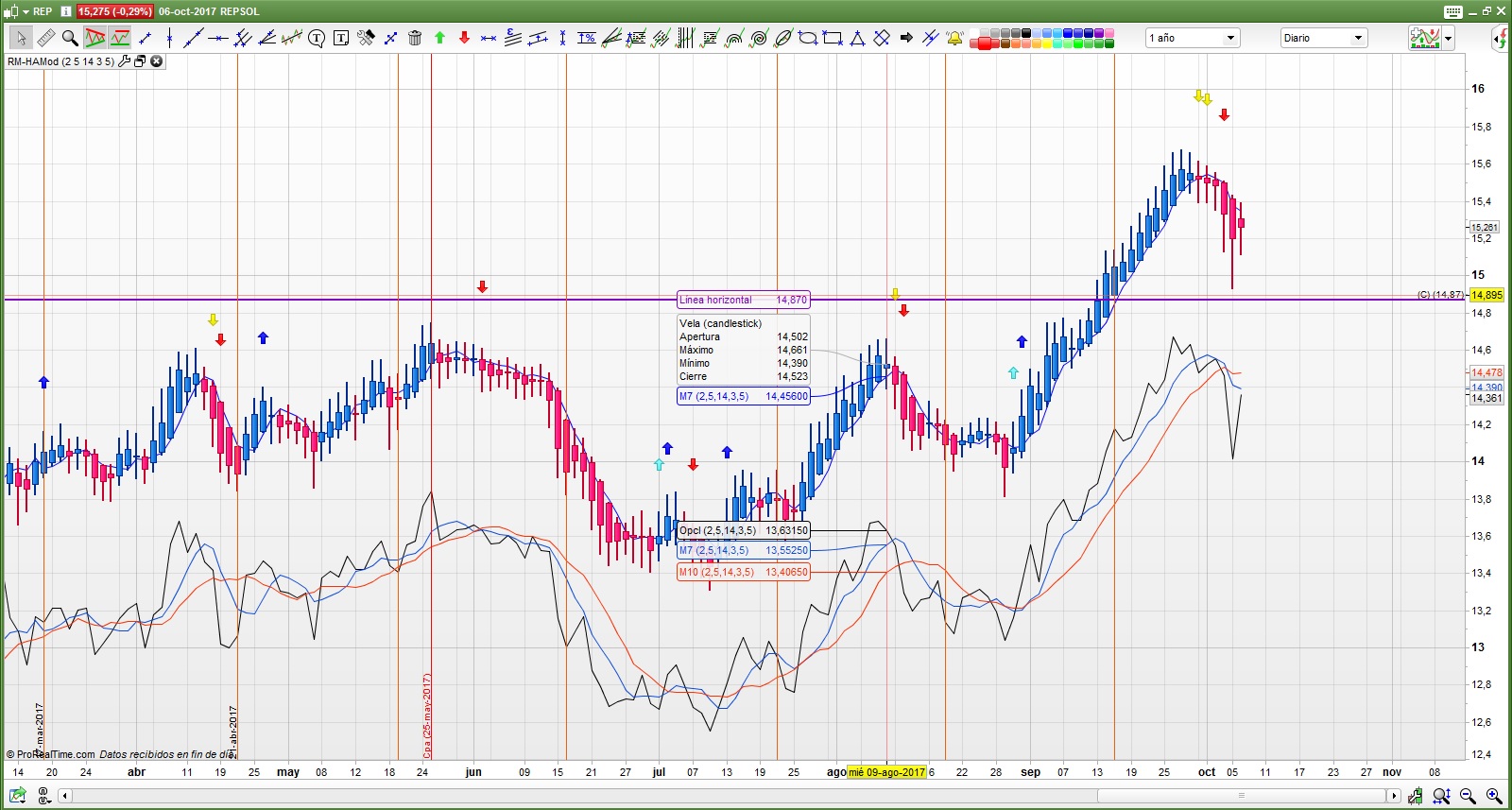Pick the purple color swatch
Screen dimensions: 1512x810
(1099, 33)
